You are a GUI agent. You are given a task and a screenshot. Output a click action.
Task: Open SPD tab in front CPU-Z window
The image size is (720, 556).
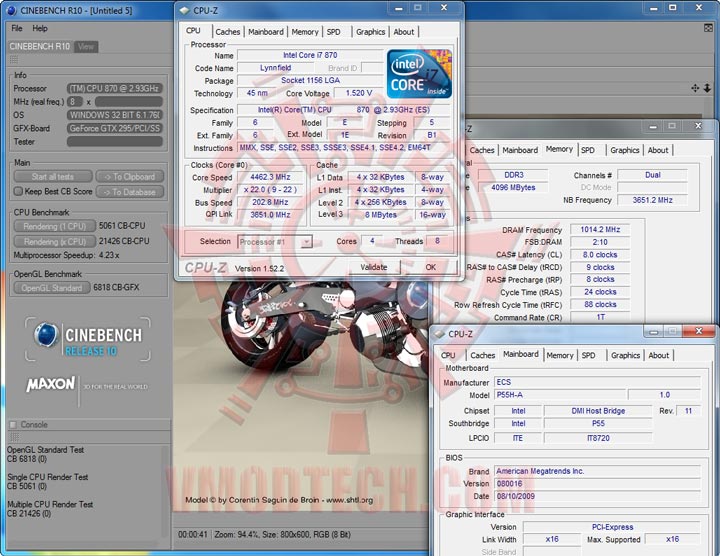point(334,32)
